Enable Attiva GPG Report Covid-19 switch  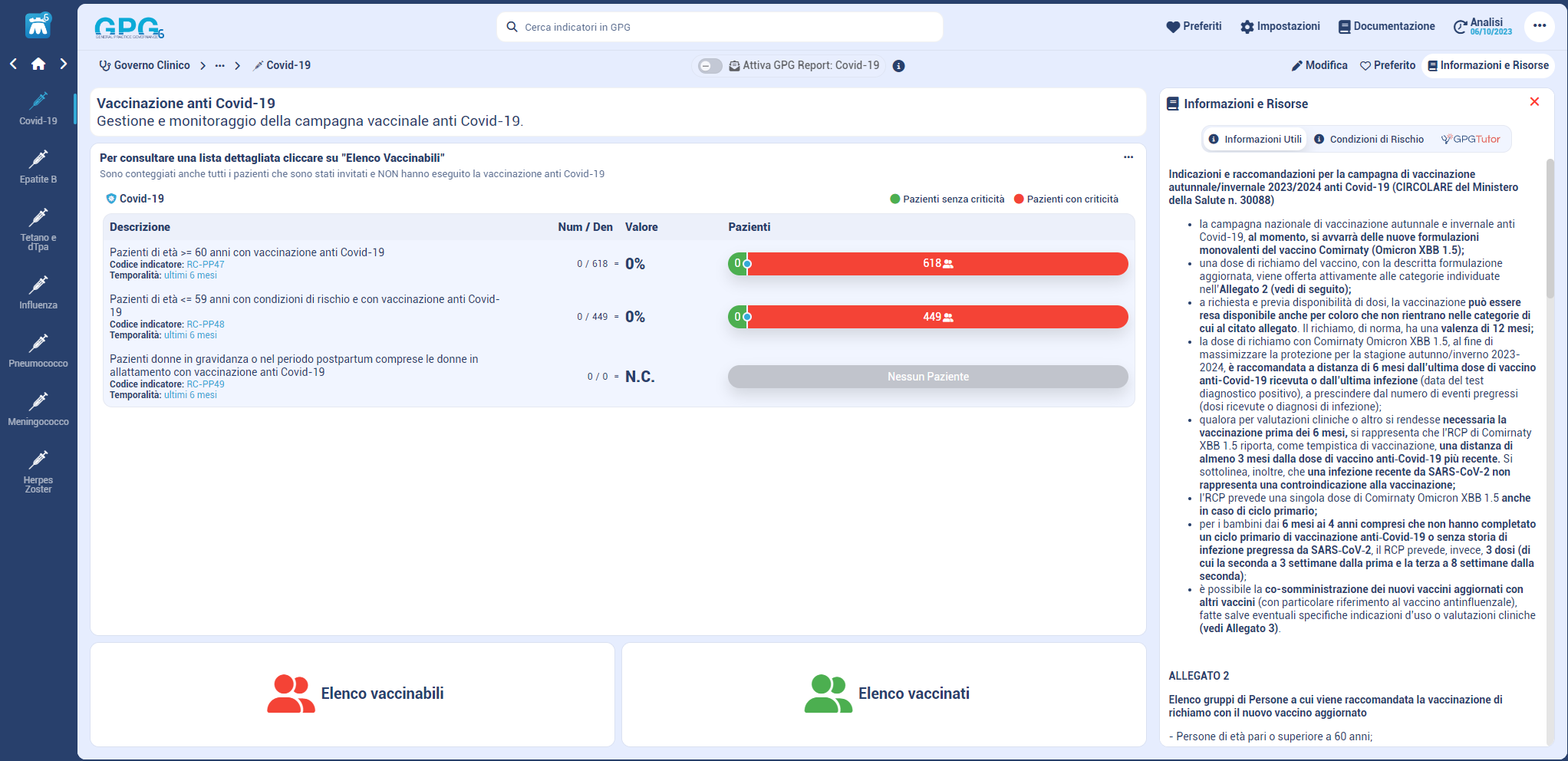click(710, 66)
